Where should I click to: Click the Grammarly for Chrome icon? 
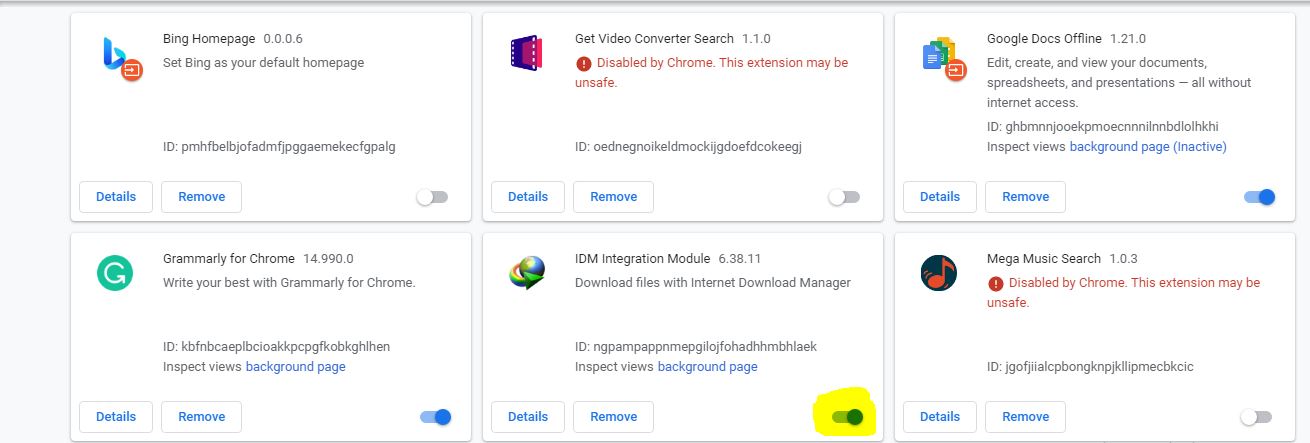tap(115, 273)
